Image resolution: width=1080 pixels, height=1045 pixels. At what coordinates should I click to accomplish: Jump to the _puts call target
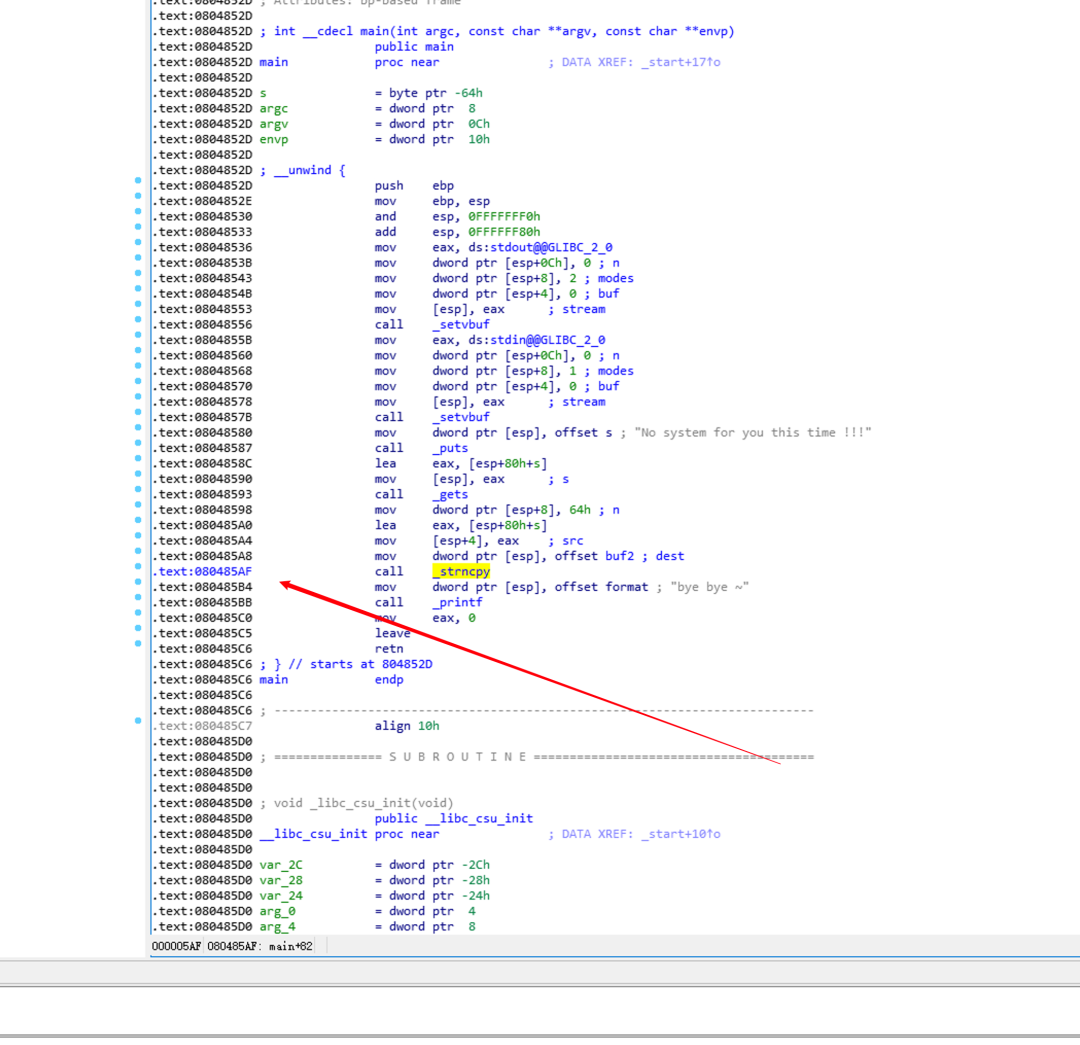pos(450,448)
